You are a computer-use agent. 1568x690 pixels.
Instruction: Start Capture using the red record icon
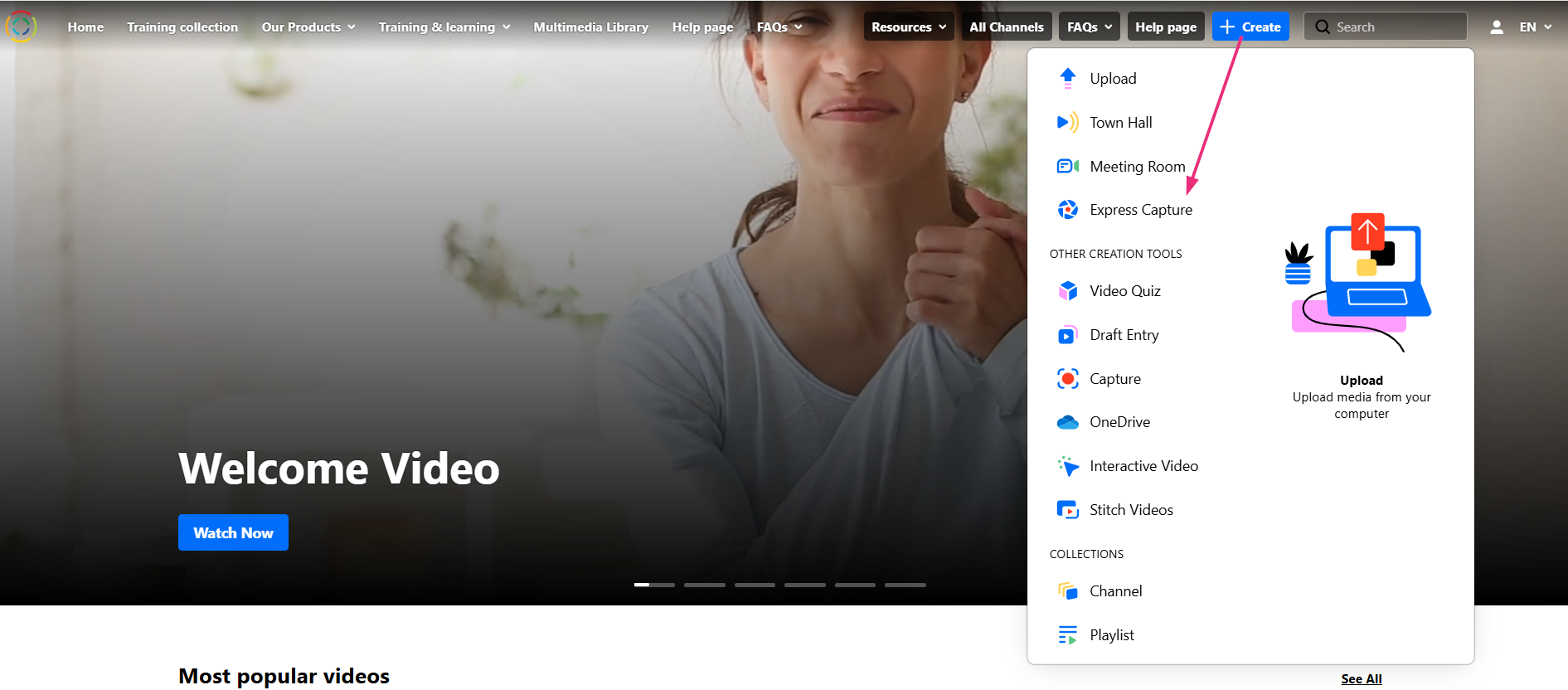[x=1067, y=379]
